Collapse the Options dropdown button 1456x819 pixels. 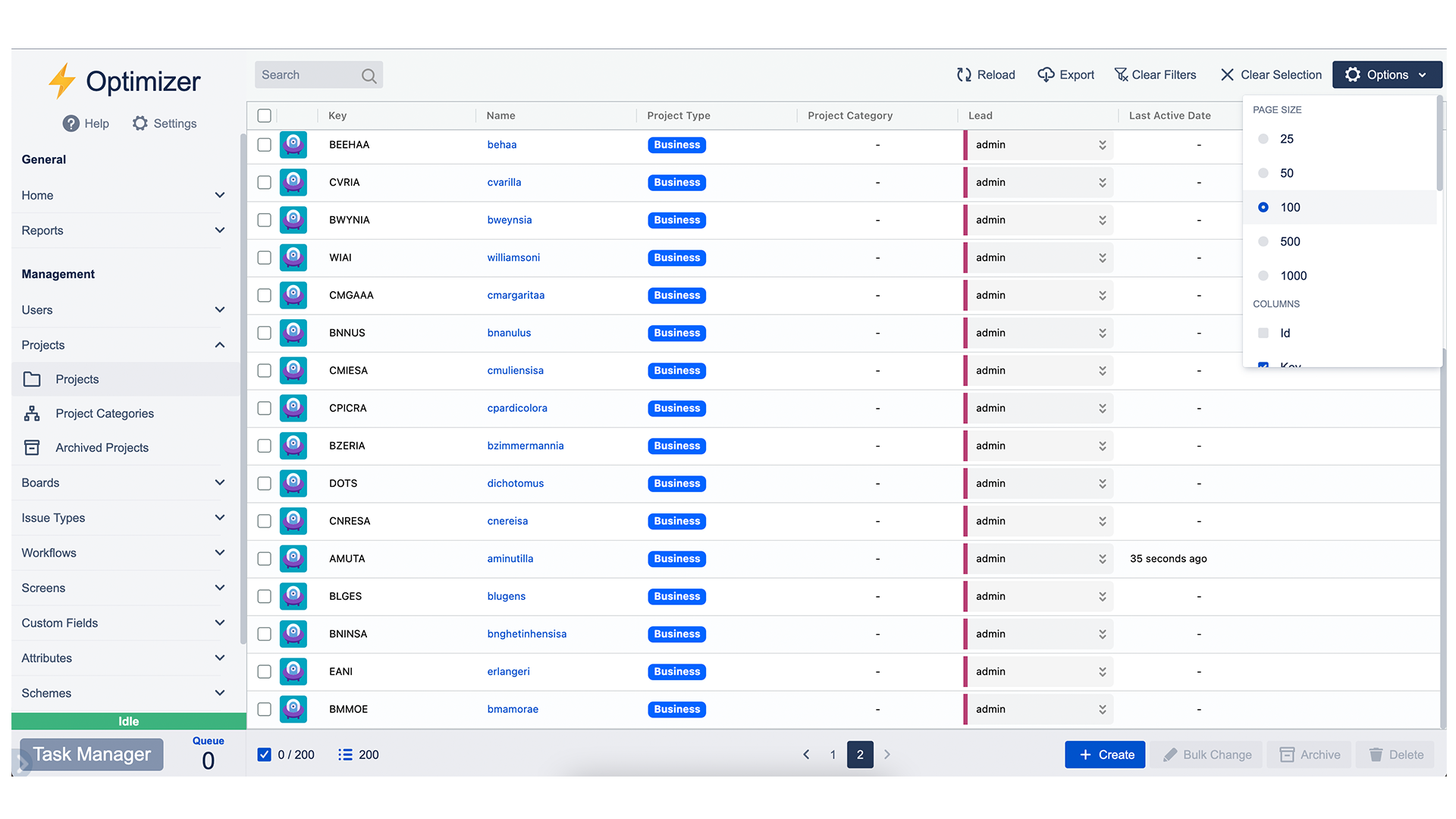(1387, 74)
